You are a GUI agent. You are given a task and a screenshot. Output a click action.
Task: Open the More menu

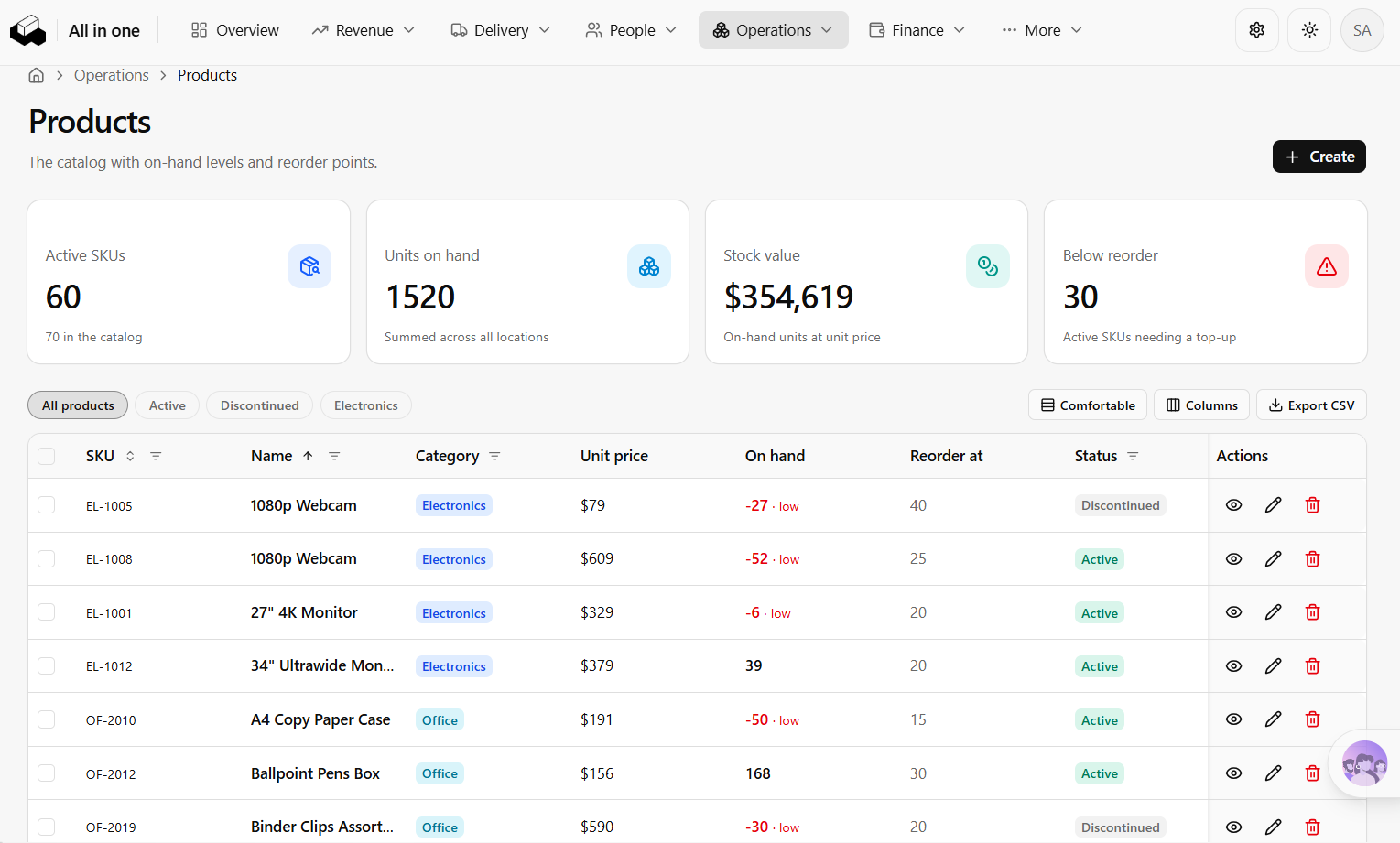pyautogui.click(x=1042, y=30)
